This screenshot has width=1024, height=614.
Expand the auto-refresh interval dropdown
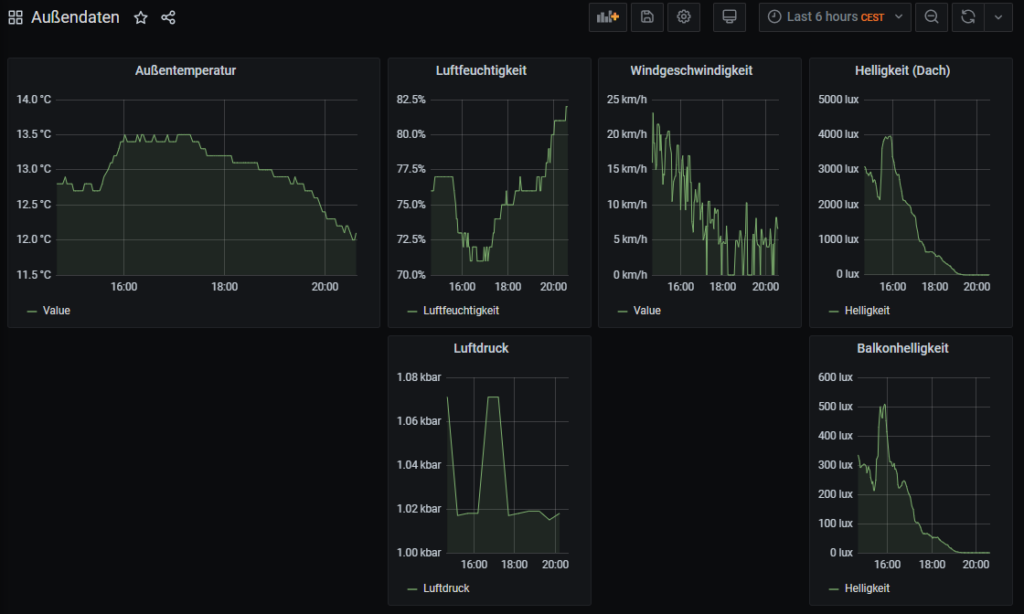pos(998,17)
